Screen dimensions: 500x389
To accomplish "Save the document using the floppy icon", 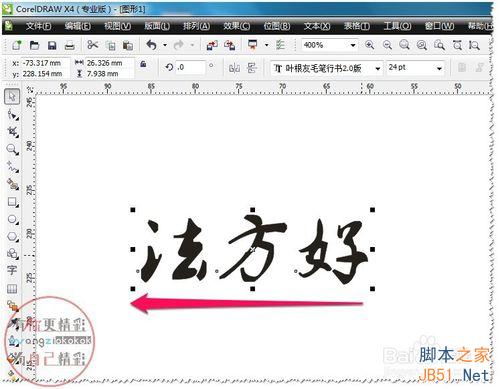I will click(52, 45).
